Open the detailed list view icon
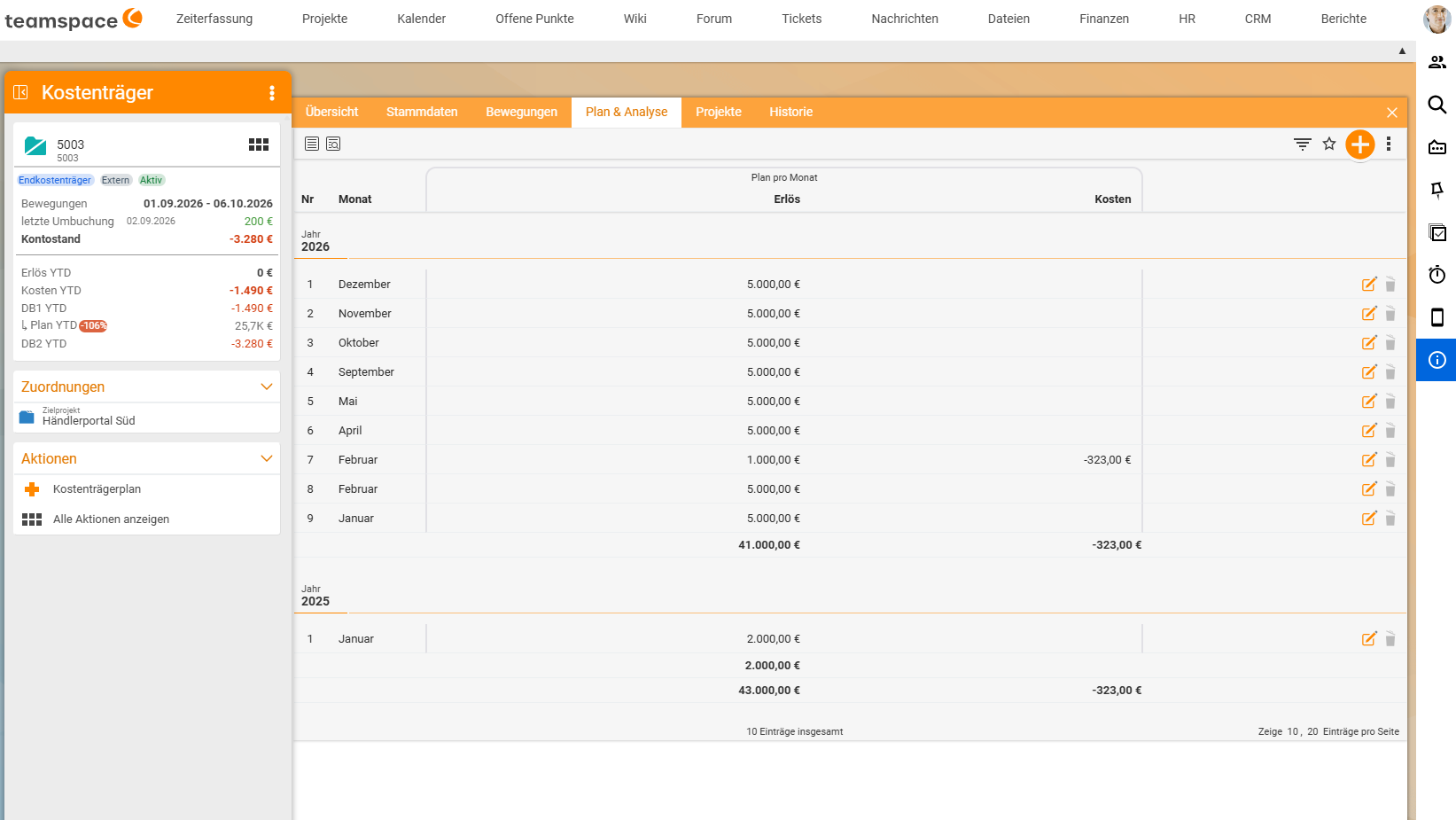The image size is (1456, 820). [x=333, y=144]
